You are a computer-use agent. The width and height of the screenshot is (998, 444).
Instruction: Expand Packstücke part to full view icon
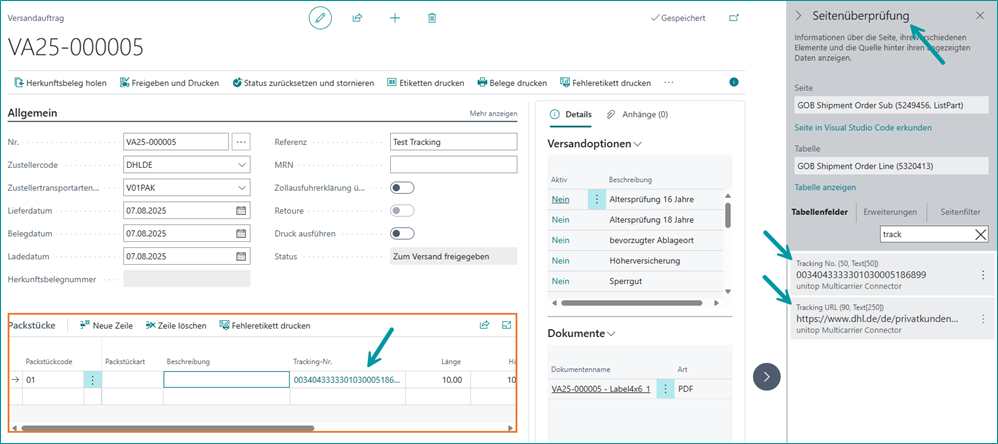coord(507,325)
